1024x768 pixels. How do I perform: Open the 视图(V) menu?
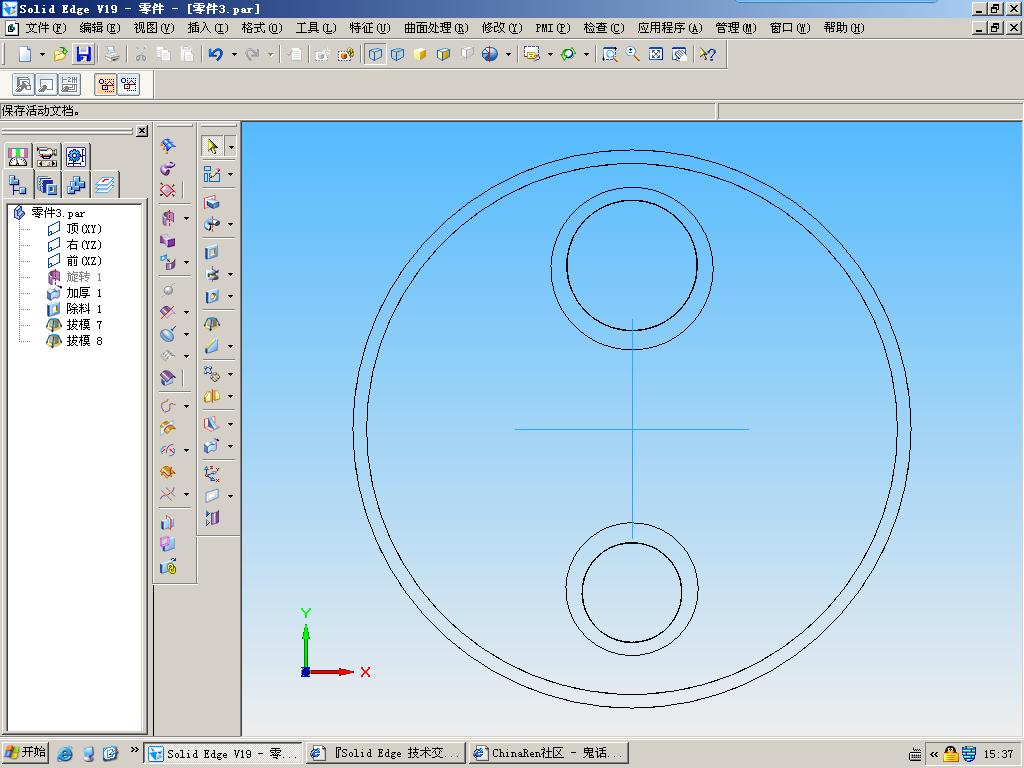point(154,28)
